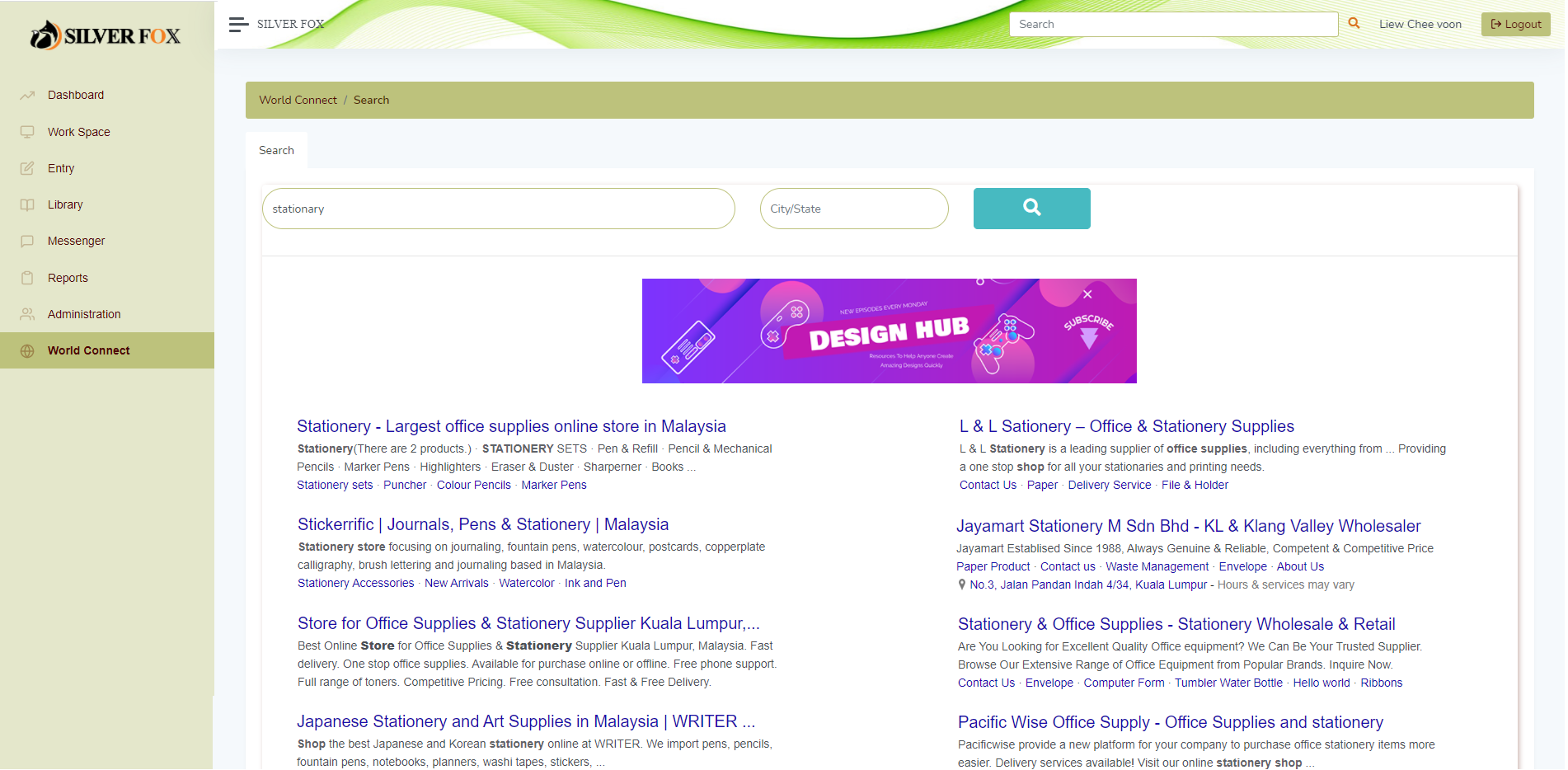Click the Reports clipboard icon
This screenshot has height=770, width=1568.
coord(27,278)
